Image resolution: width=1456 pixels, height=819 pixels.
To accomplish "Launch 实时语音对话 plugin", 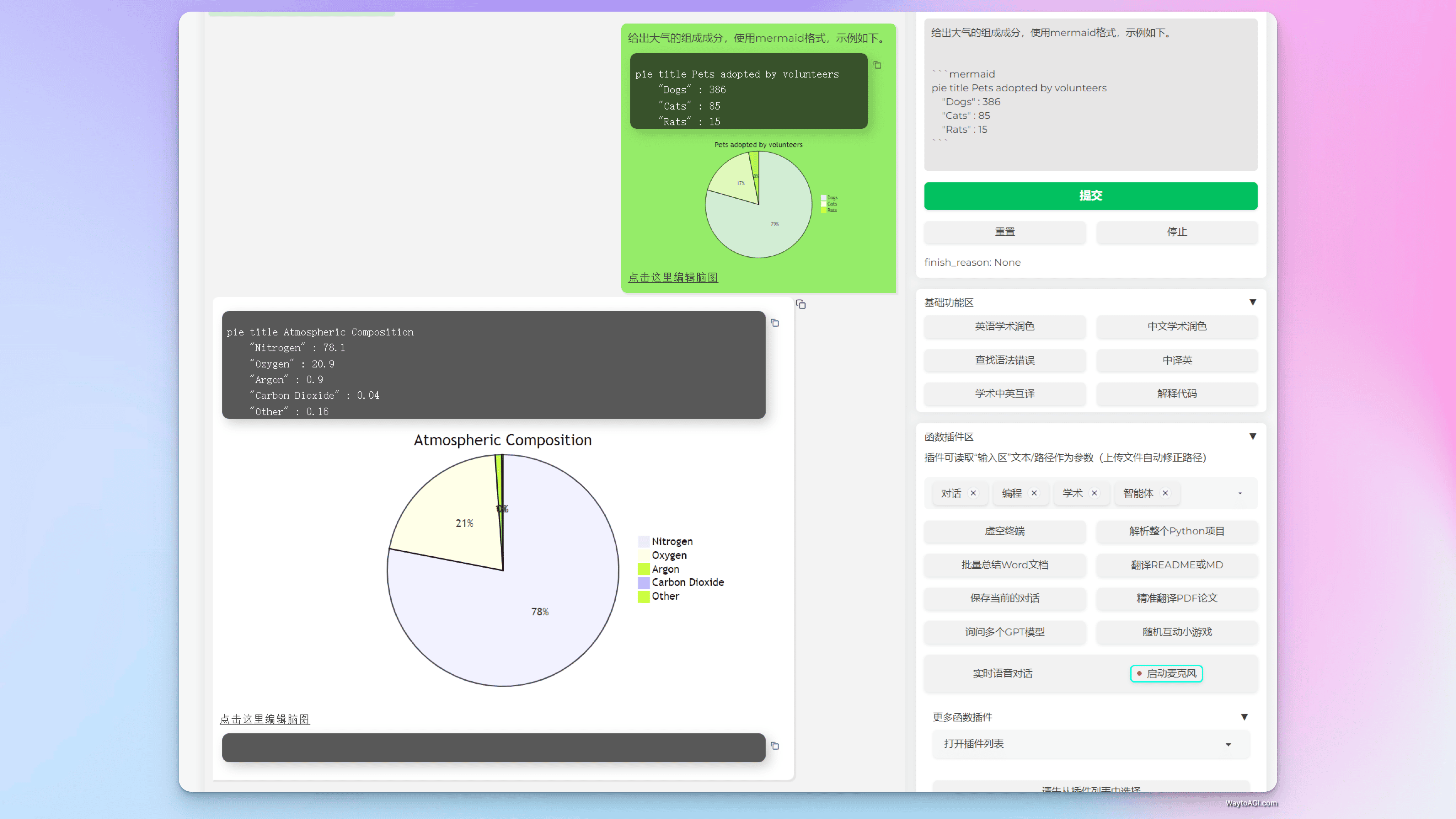I will (1002, 673).
